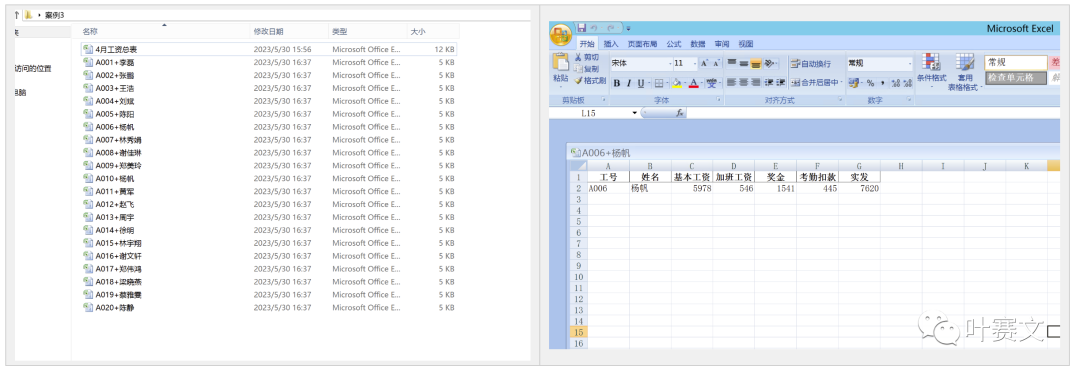Switch to the 页面布局 ribbon tab
This screenshot has height=377, width=1080.
point(642,43)
